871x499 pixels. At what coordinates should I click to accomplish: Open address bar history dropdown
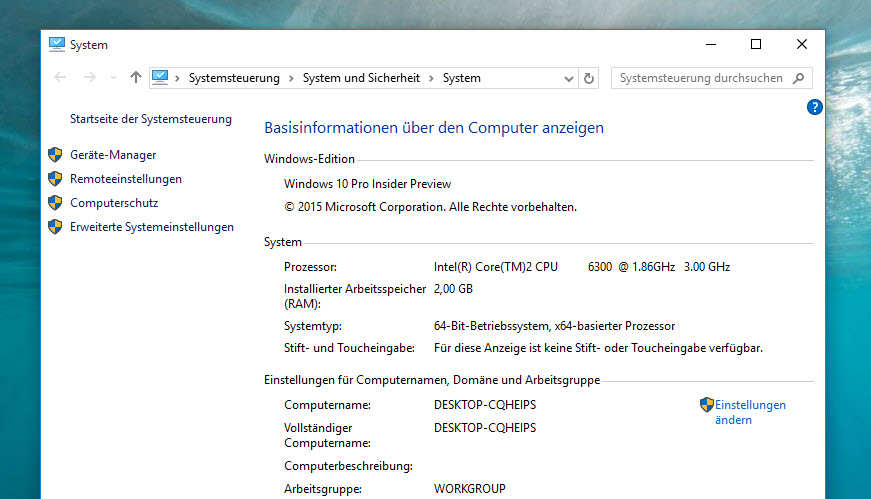pos(568,78)
